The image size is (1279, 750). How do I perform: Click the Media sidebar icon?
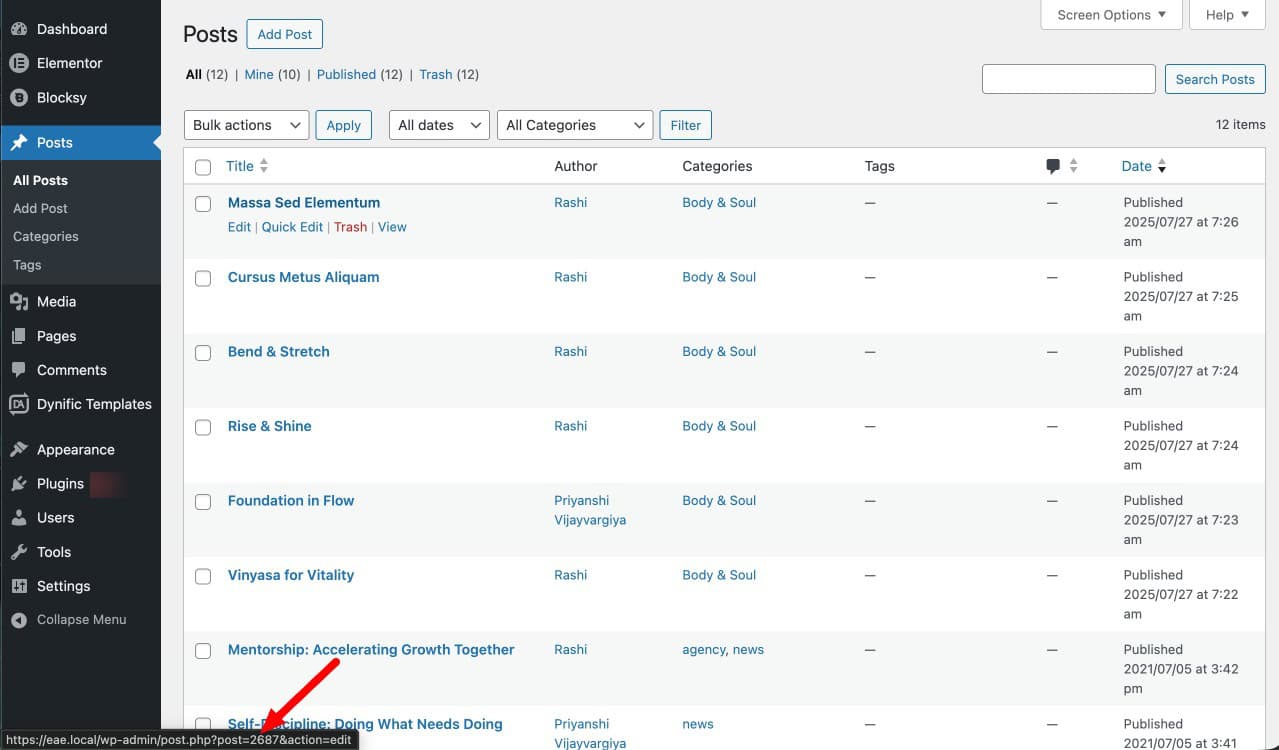[19, 302]
